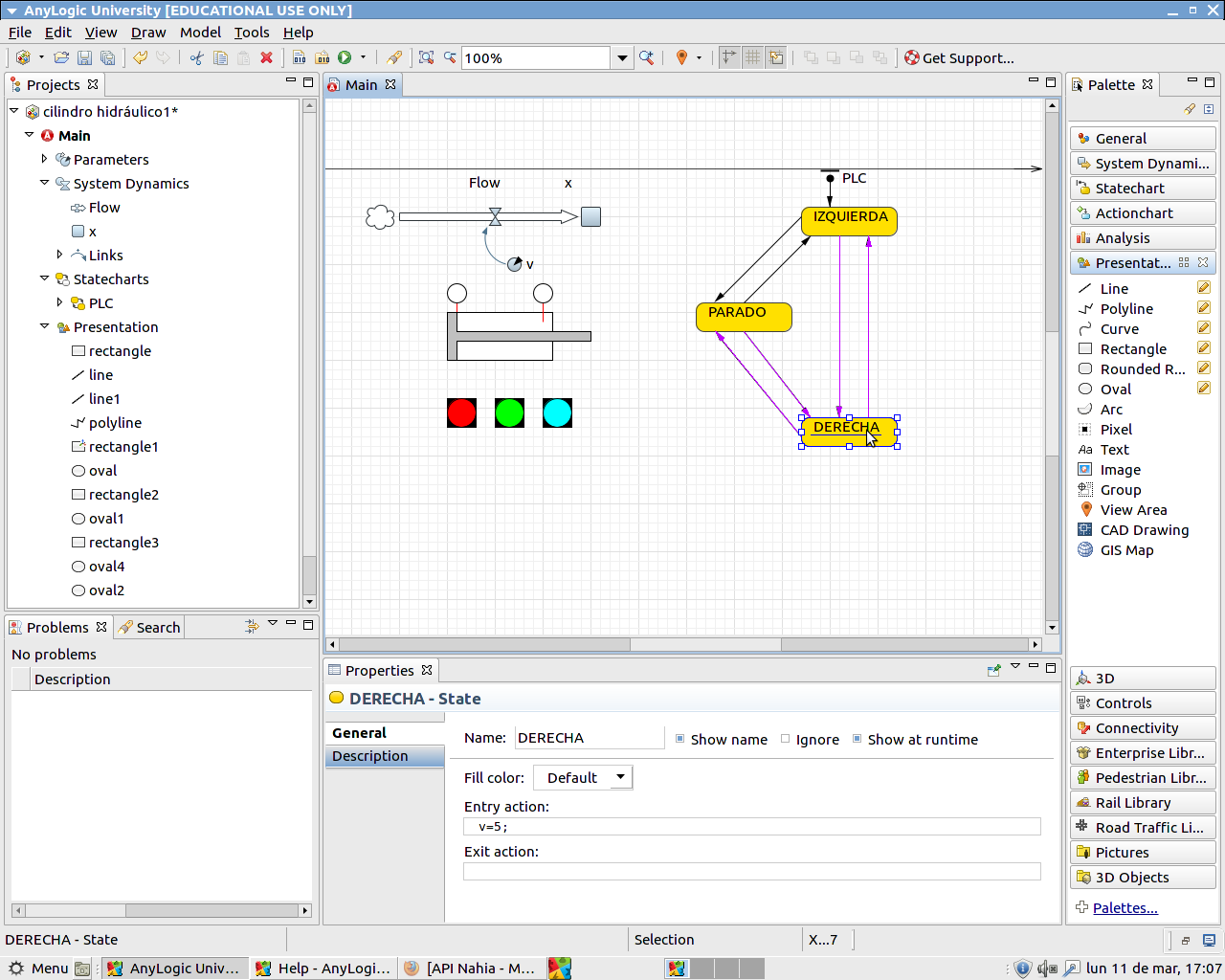This screenshot has width=1225, height=980.
Task: Run the model with the green play icon
Action: coord(345,57)
